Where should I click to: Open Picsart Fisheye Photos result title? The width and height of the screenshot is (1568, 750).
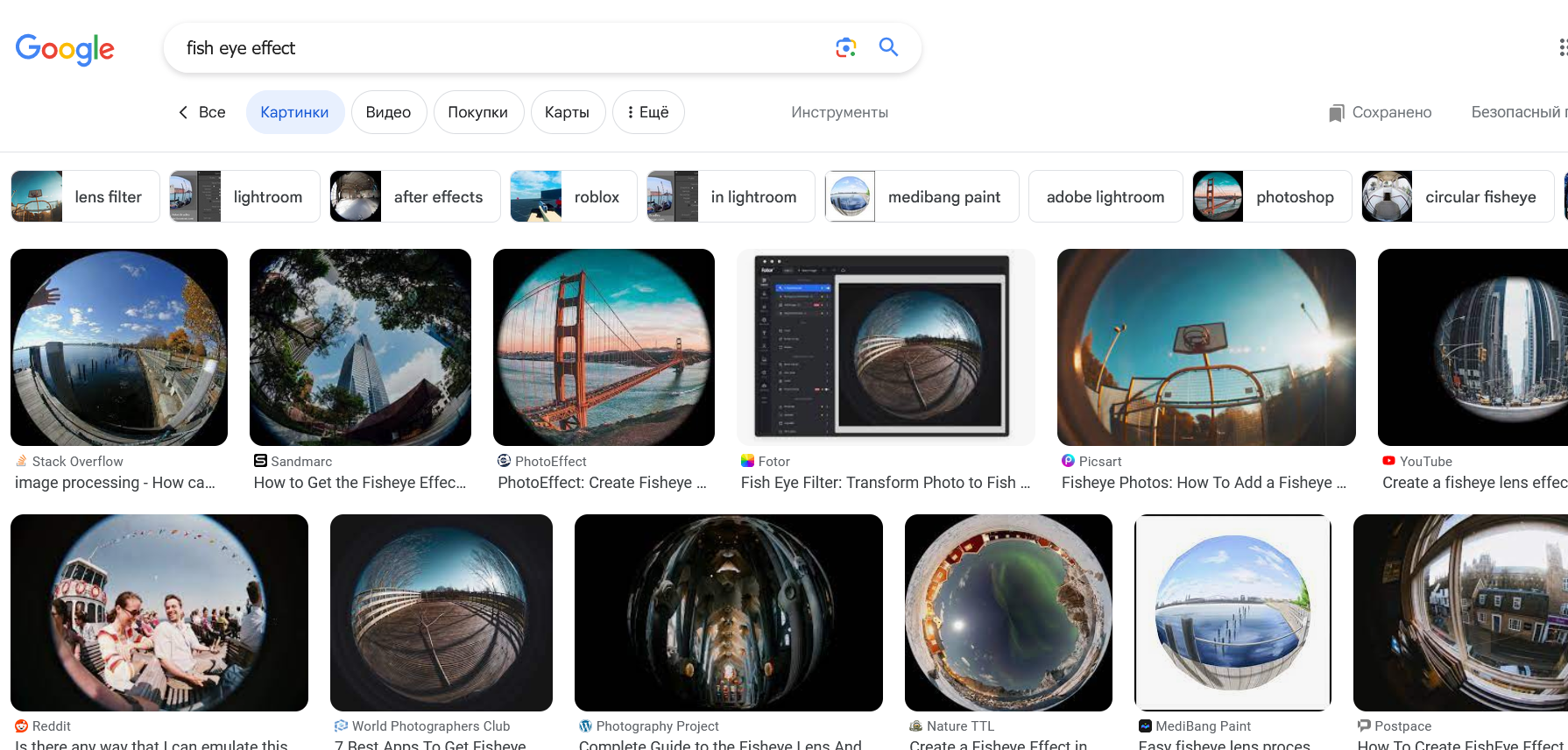click(1204, 483)
